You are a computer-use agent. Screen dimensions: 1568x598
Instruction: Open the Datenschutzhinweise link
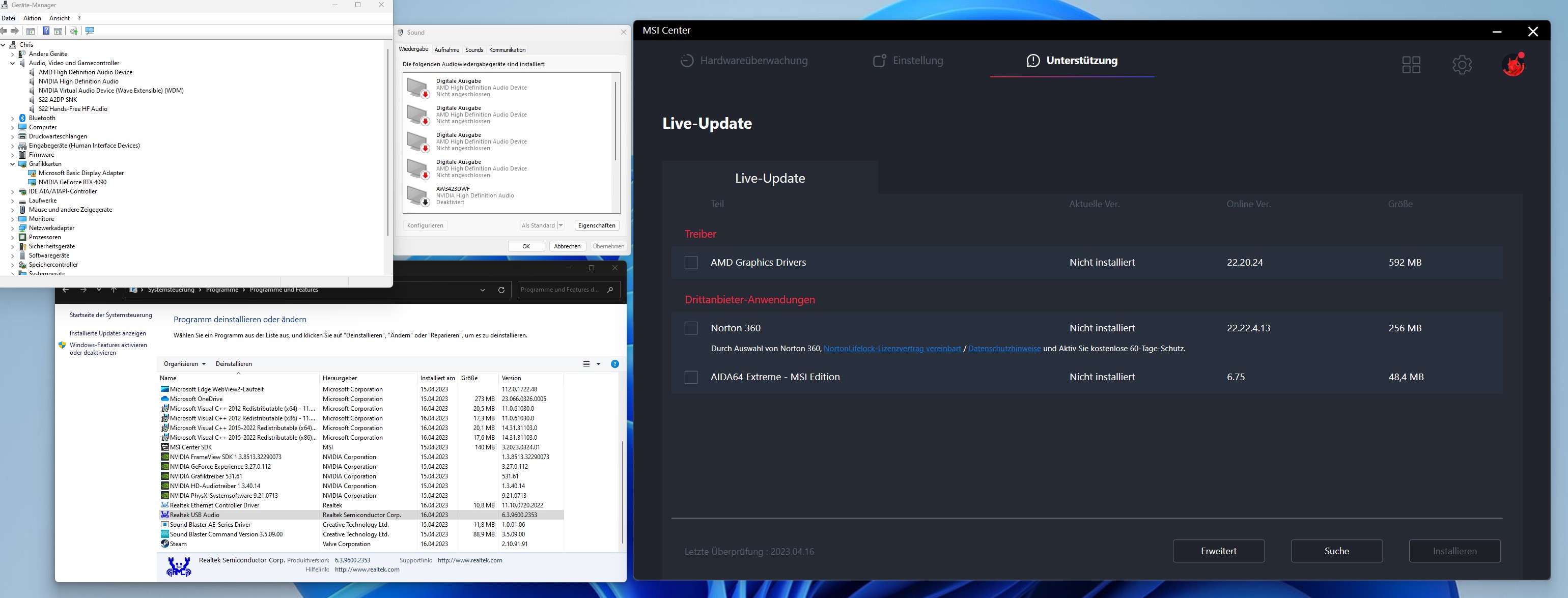(x=1004, y=349)
